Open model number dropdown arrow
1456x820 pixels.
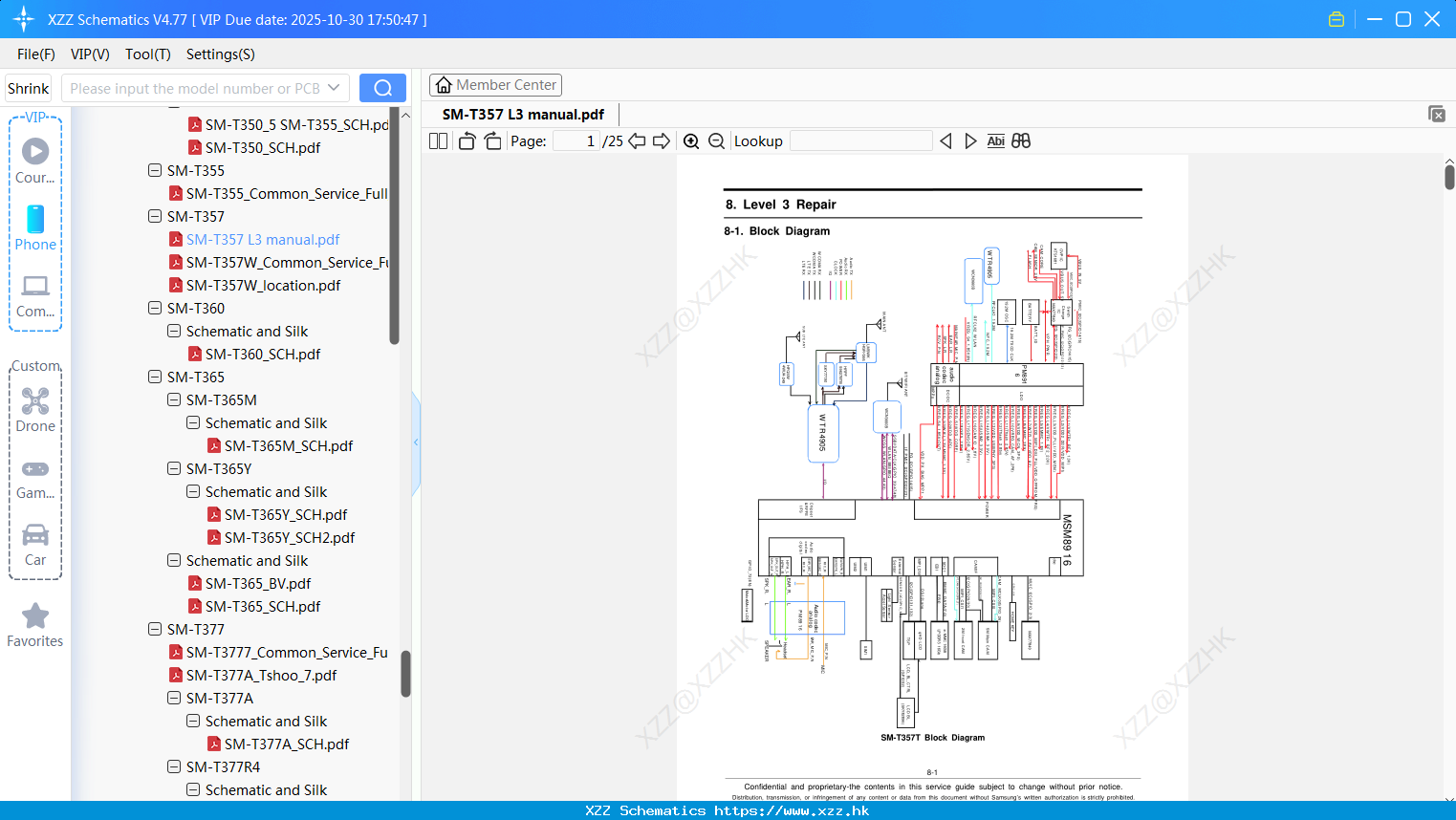(x=334, y=88)
